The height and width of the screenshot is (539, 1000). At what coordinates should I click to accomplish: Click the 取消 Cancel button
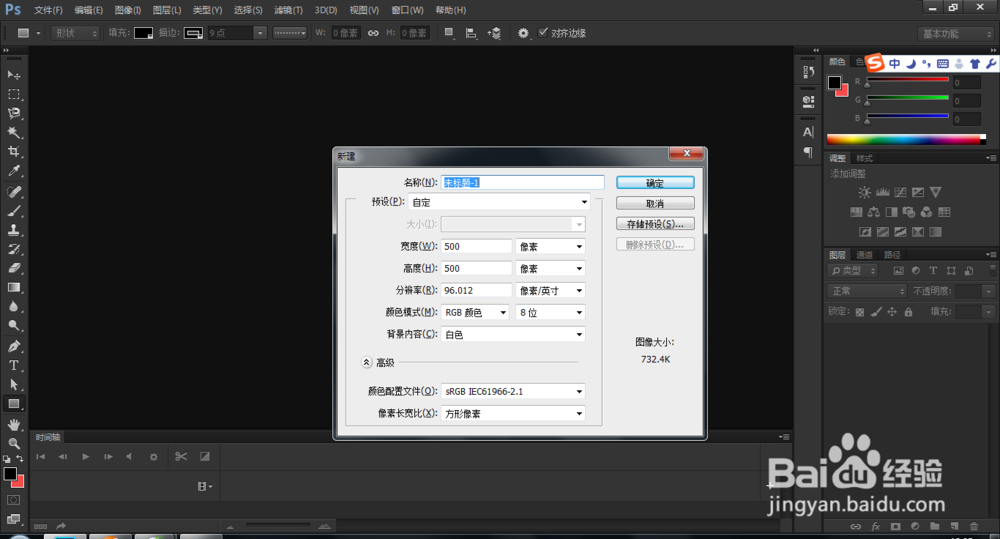[655, 203]
